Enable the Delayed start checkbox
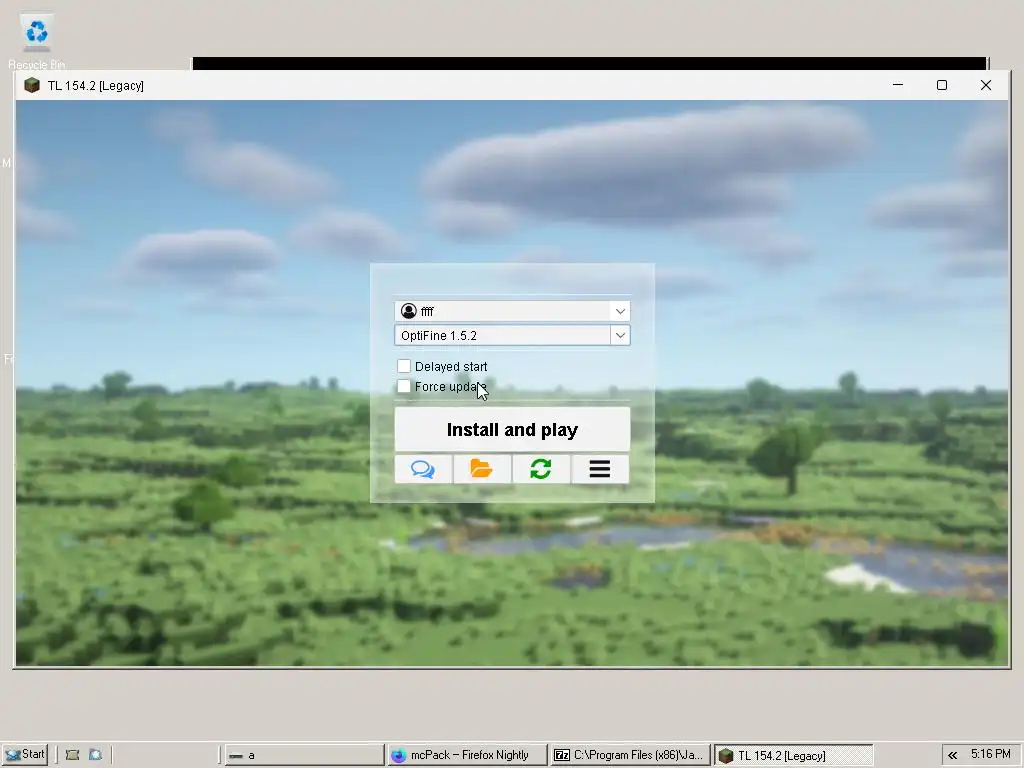Image resolution: width=1024 pixels, height=768 pixels. pyautogui.click(x=404, y=366)
